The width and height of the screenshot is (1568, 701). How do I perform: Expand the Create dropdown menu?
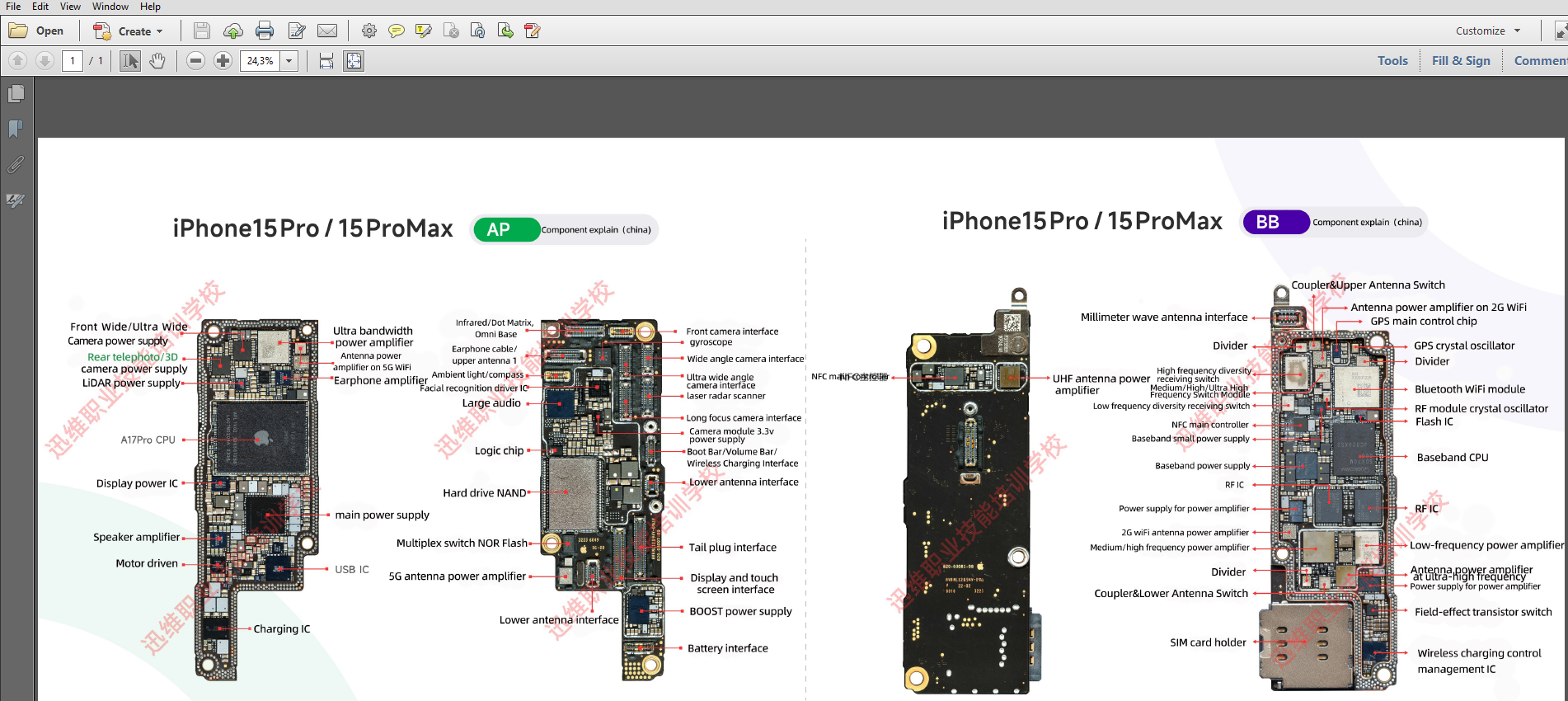(159, 31)
